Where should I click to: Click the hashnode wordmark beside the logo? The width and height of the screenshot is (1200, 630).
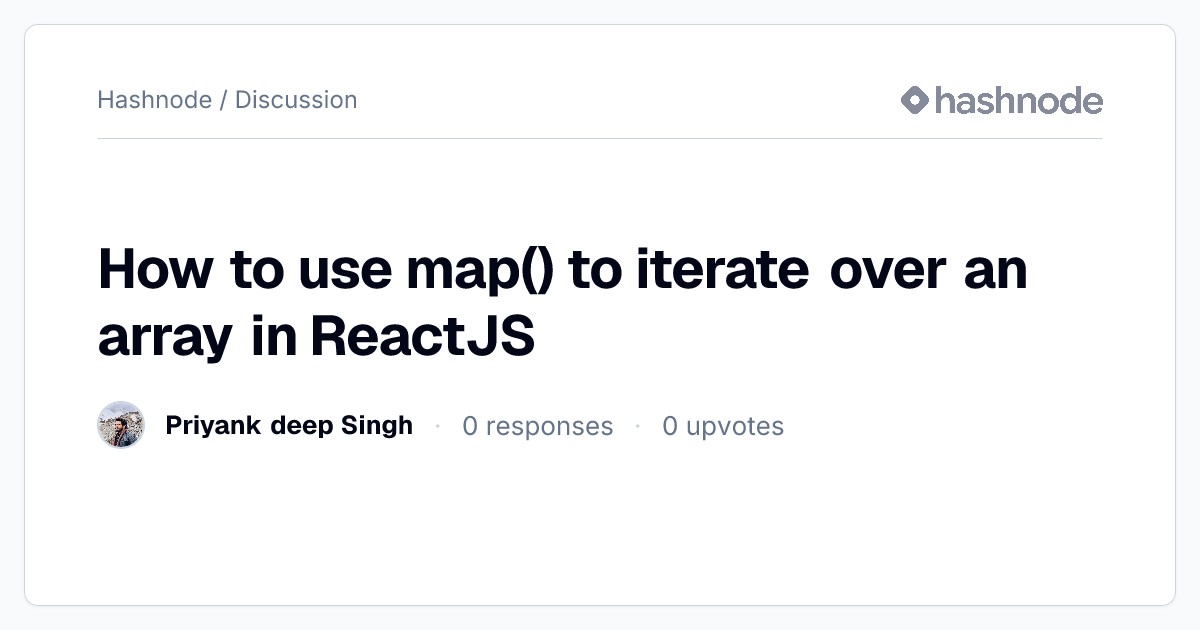click(1019, 100)
